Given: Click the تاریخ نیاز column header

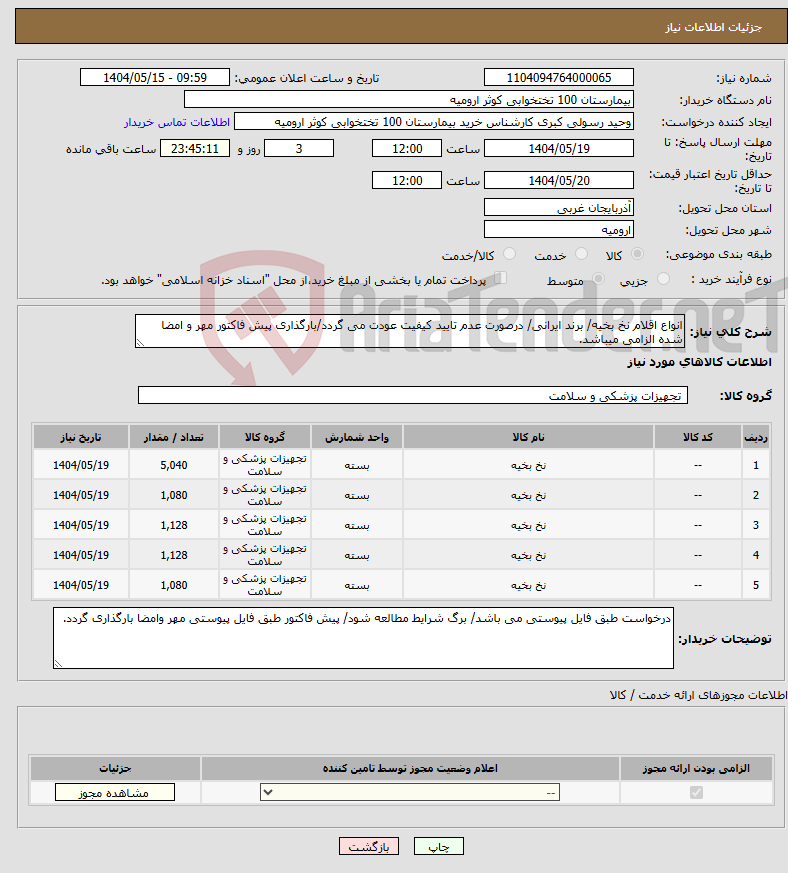Looking at the screenshot, I should [x=81, y=437].
